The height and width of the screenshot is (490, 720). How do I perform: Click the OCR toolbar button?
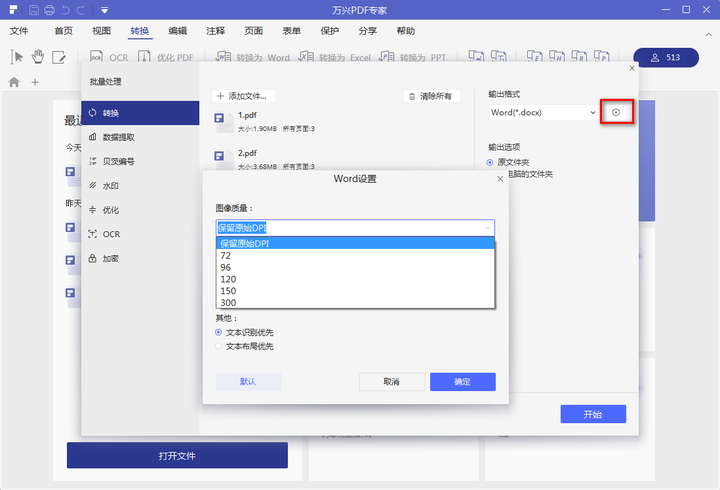(109, 57)
